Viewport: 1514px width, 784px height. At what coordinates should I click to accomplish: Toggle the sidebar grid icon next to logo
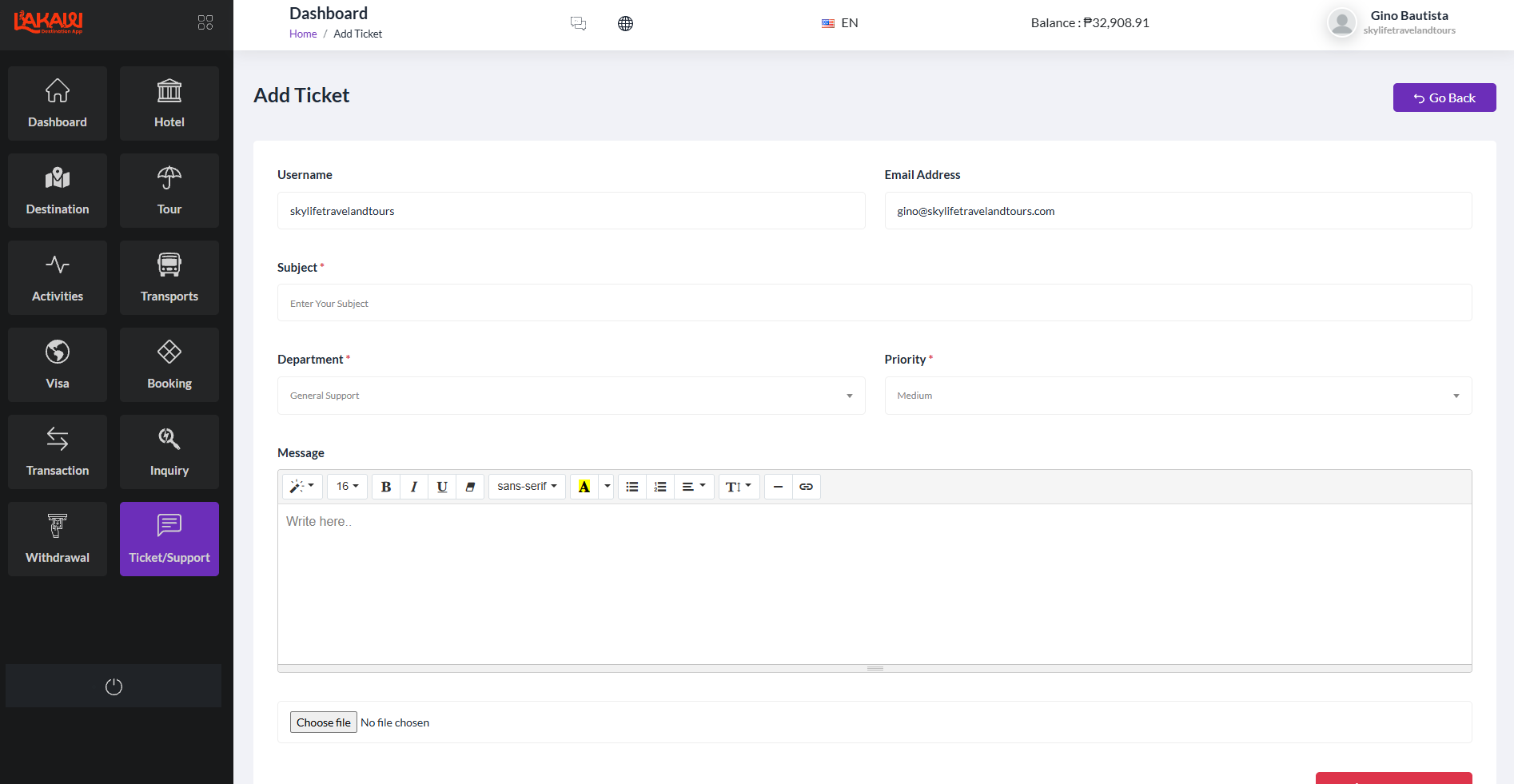(205, 22)
